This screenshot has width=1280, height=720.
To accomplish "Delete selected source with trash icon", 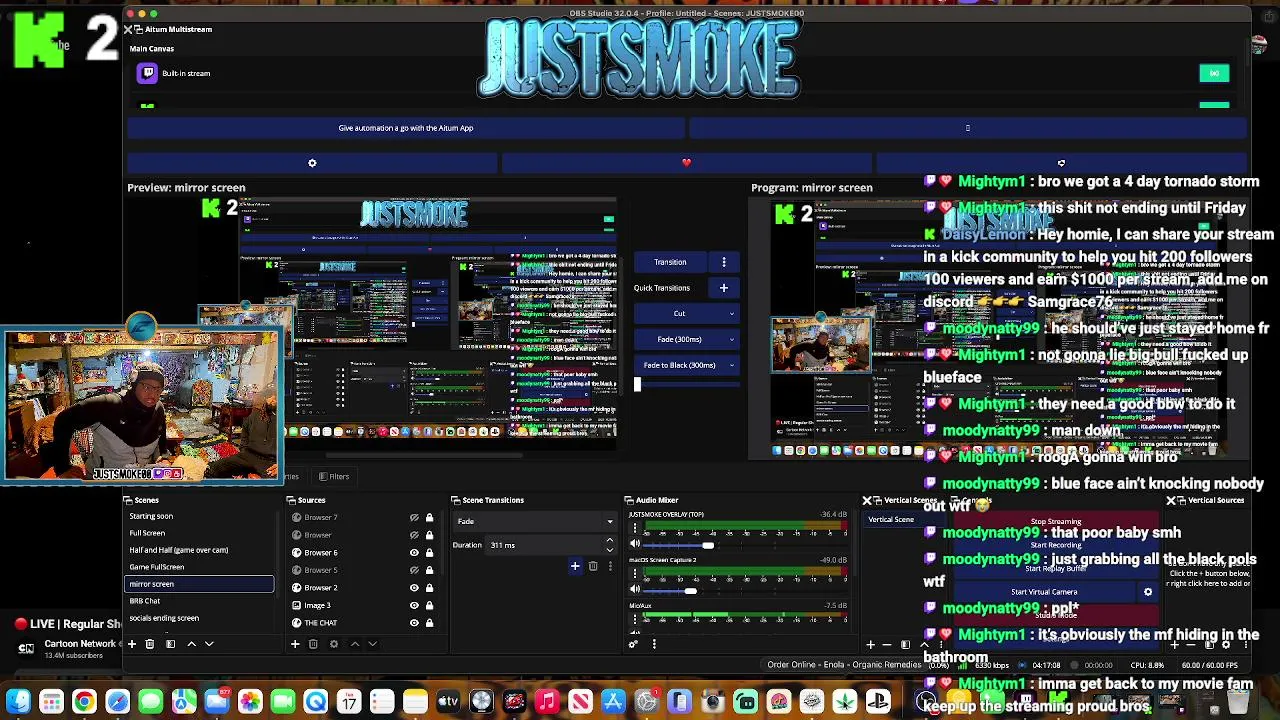I will click(313, 644).
